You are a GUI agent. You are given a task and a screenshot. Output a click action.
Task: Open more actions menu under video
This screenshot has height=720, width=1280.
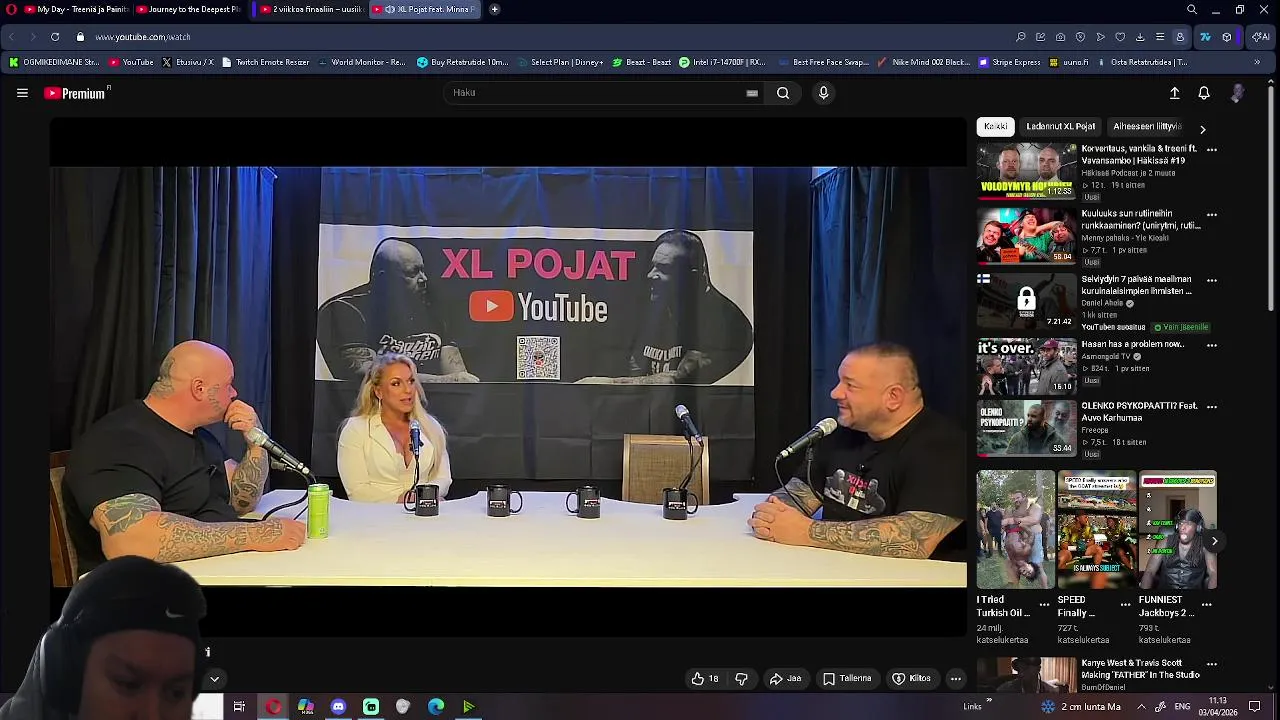[x=956, y=678]
